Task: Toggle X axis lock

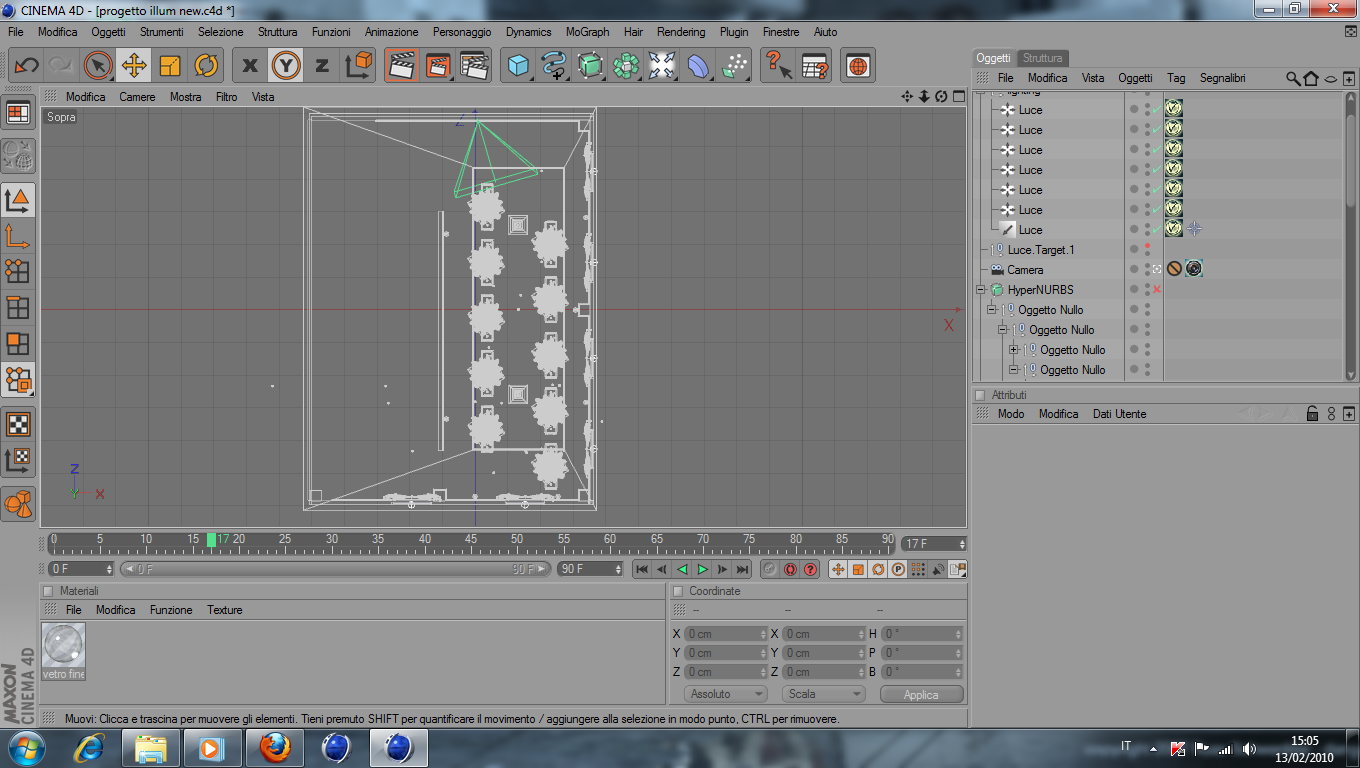Action: point(250,66)
